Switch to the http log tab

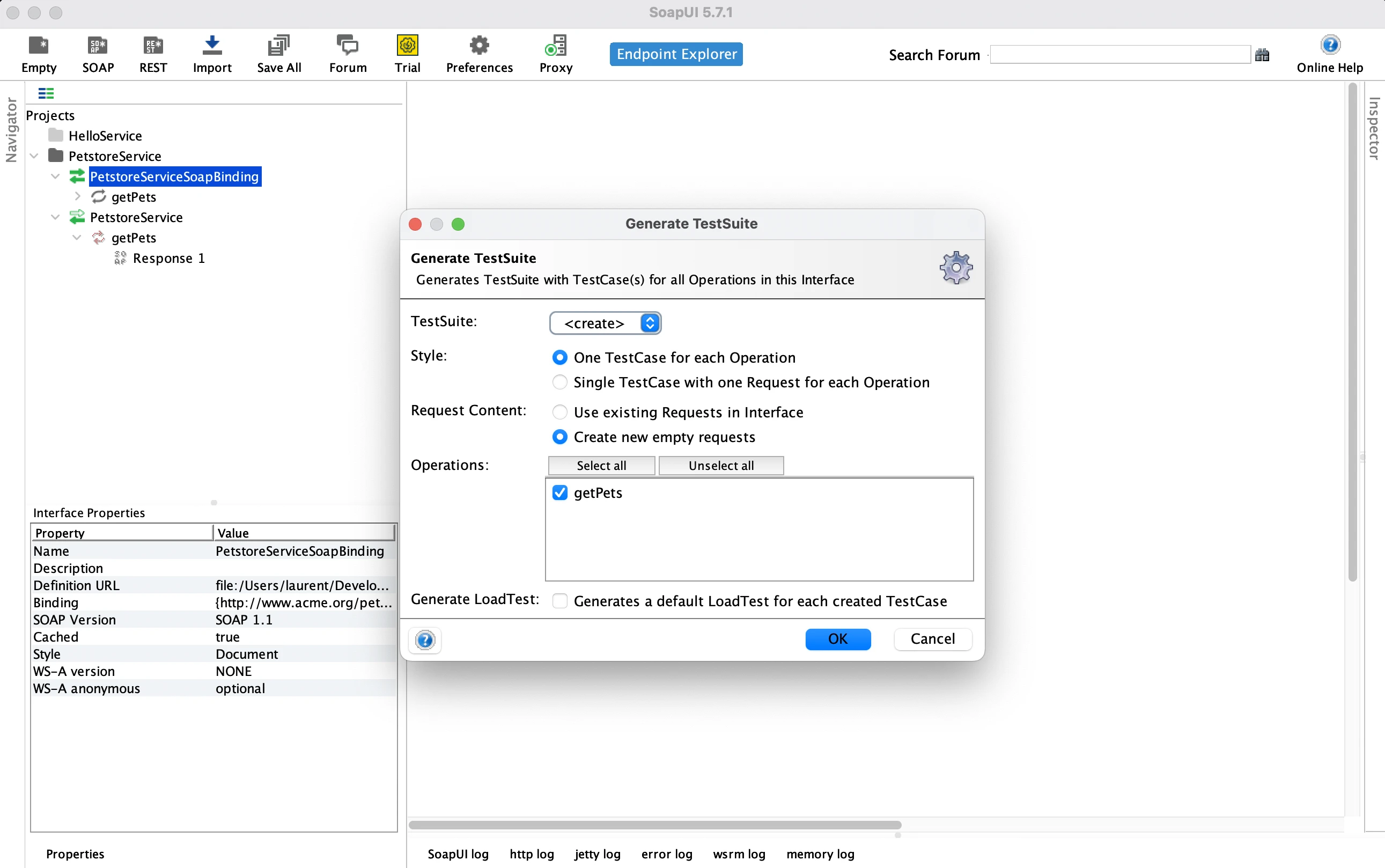coord(531,854)
